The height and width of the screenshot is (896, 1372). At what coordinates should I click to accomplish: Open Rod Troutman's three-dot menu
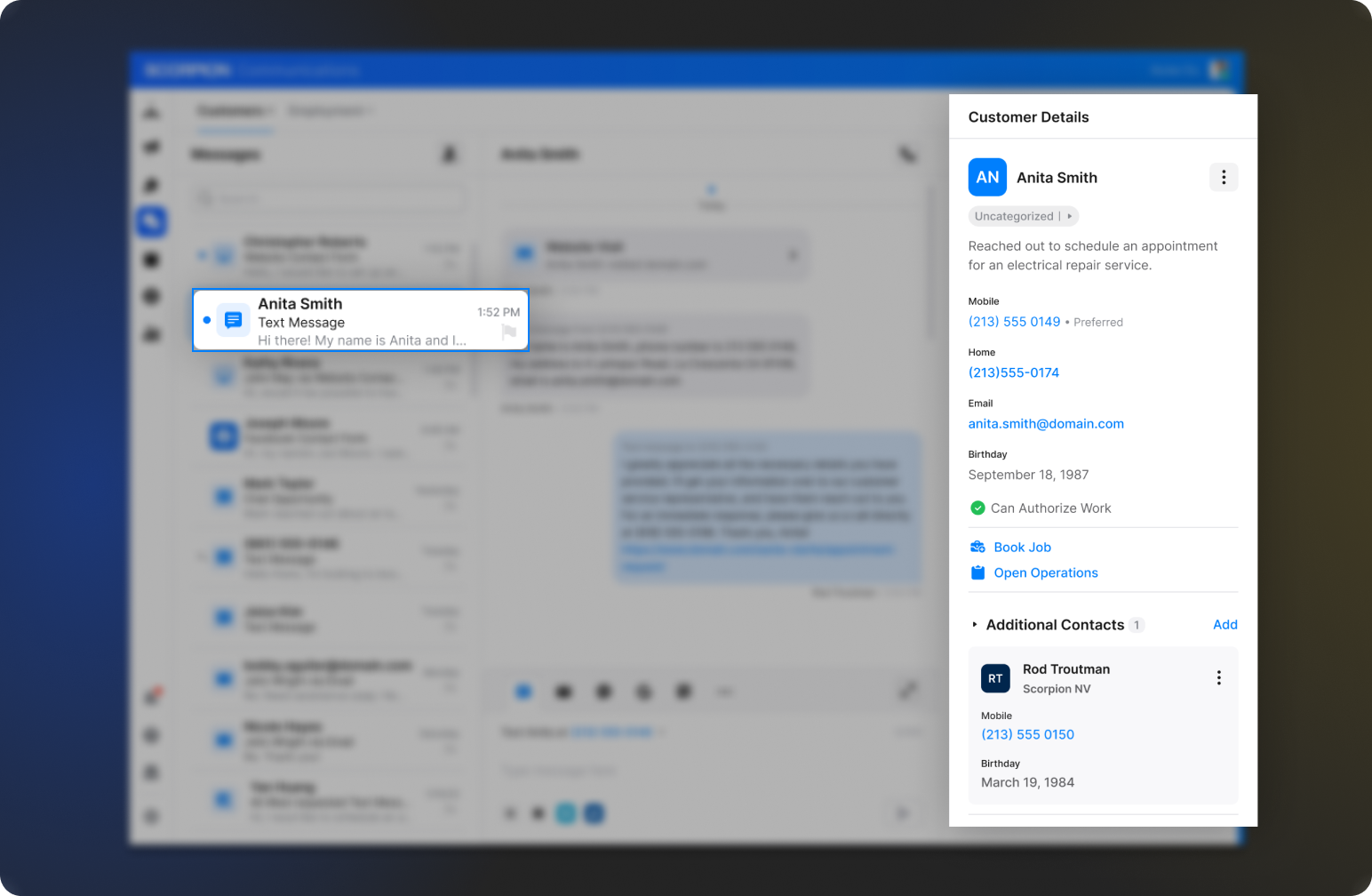(x=1218, y=678)
